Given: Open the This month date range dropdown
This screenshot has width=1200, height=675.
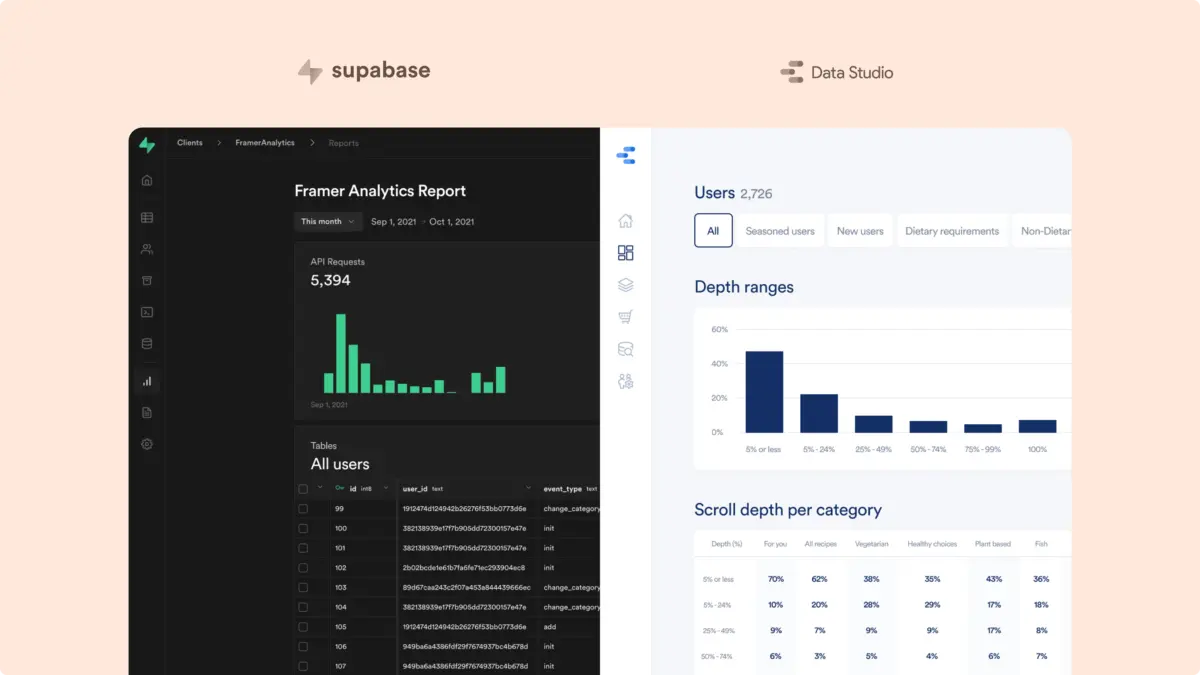Looking at the screenshot, I should click(x=328, y=222).
